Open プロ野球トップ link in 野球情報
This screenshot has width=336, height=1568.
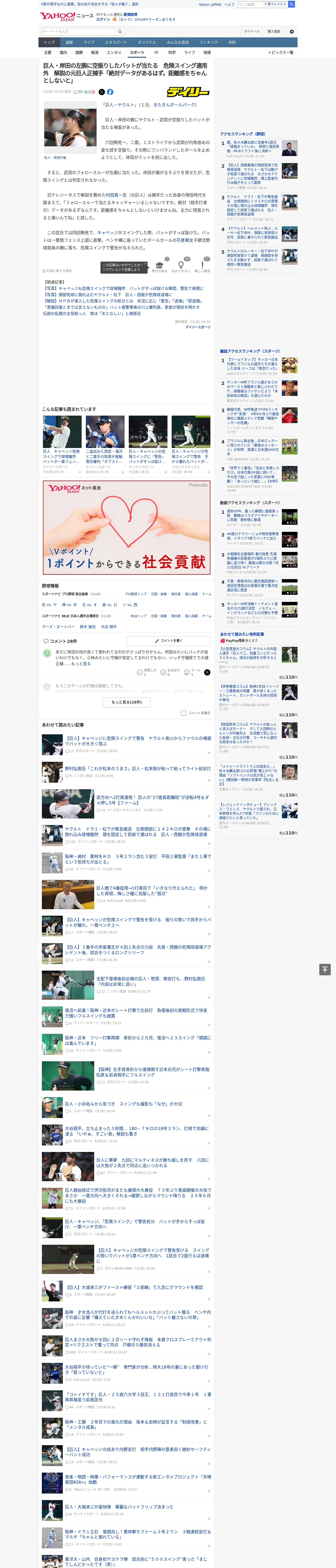(x=135, y=594)
